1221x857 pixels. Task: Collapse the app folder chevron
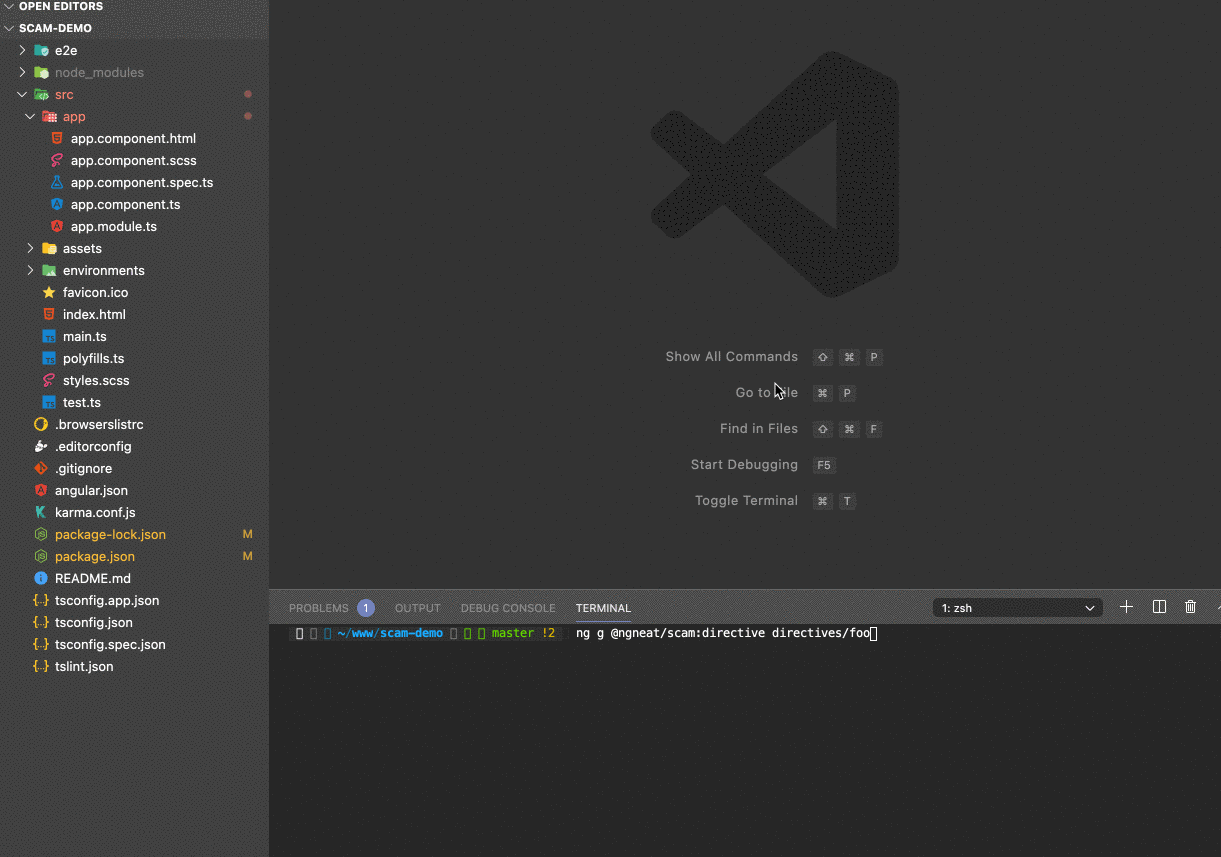click(x=30, y=116)
